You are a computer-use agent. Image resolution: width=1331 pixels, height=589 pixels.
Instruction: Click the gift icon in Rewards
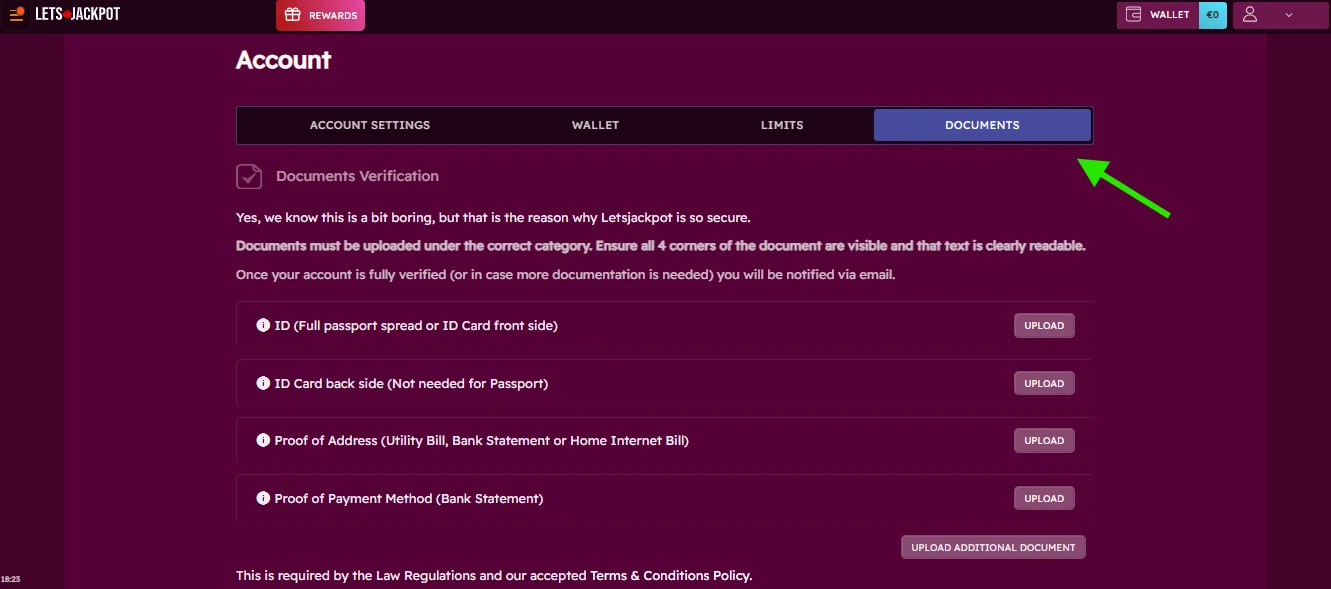click(293, 15)
